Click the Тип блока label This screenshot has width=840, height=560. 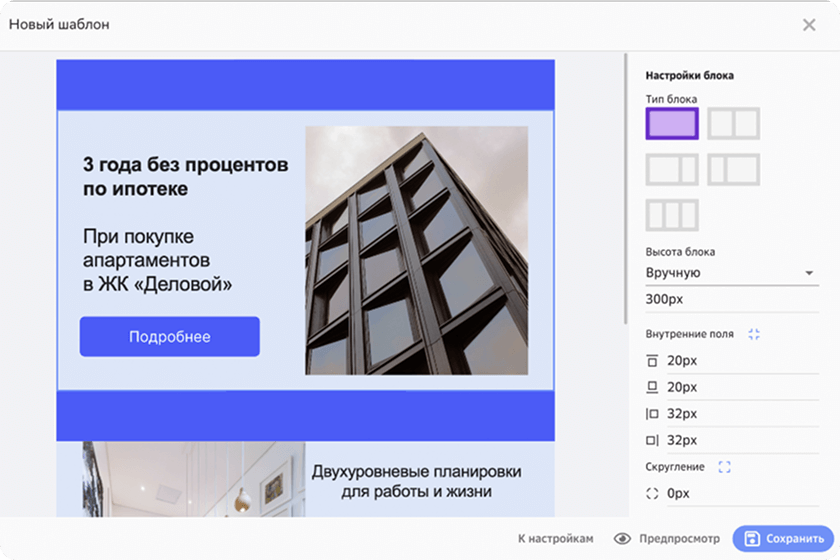(x=671, y=99)
